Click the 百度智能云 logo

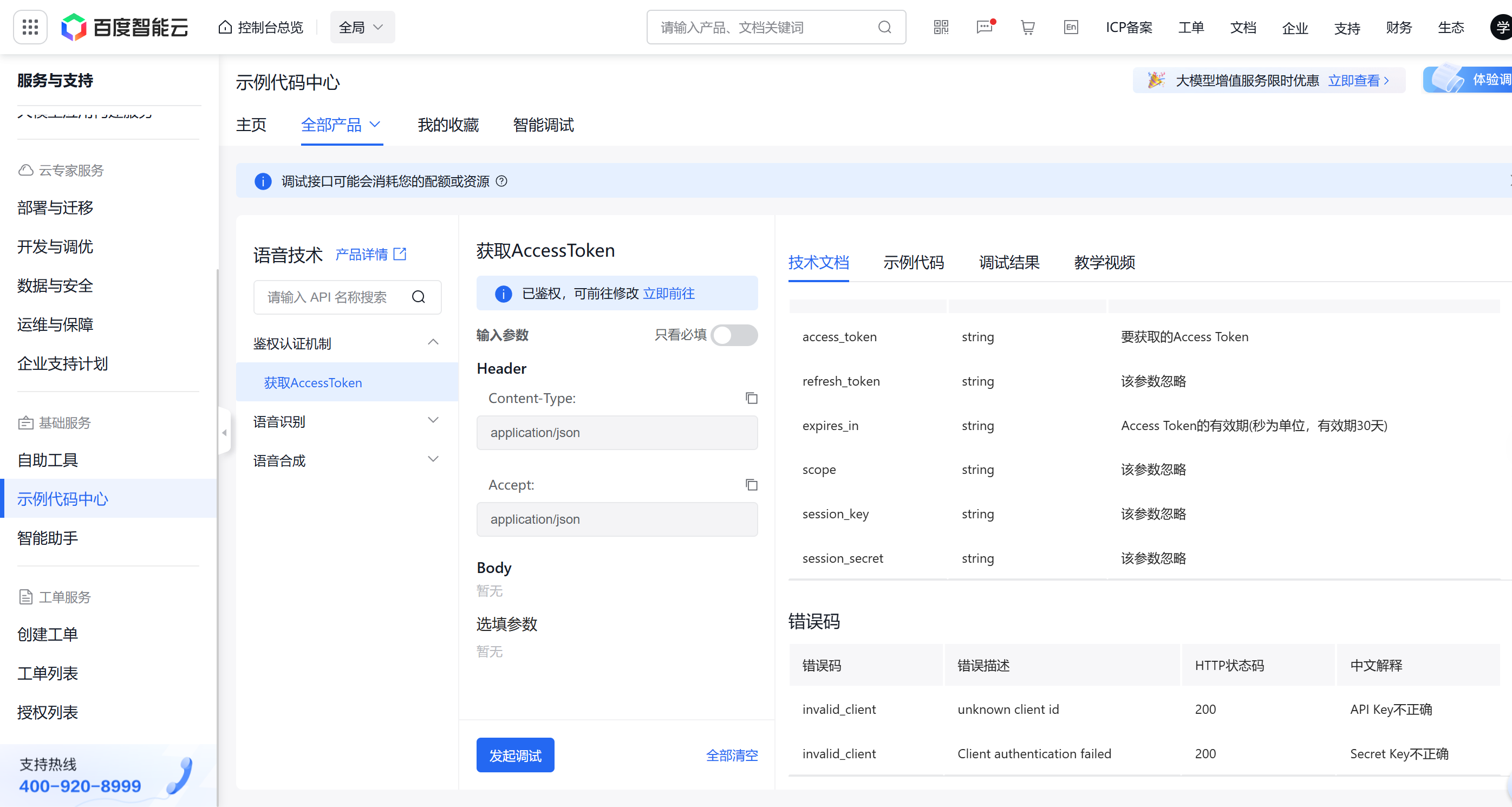[x=125, y=27]
